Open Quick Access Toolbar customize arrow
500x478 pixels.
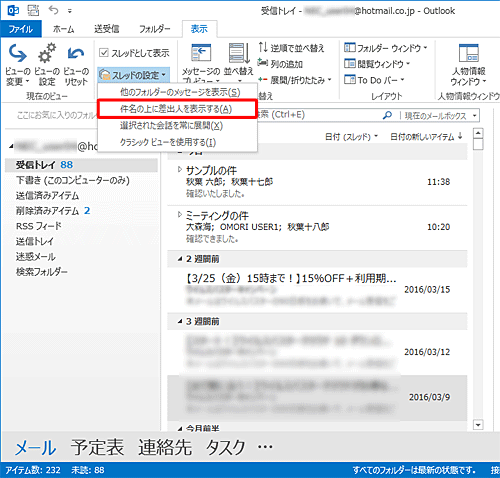(70, 11)
